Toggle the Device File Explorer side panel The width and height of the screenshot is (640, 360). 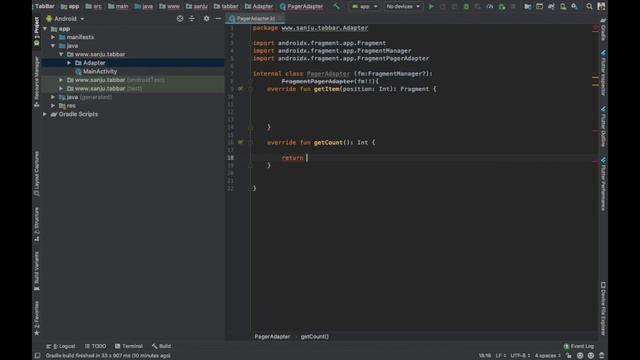tap(603, 309)
